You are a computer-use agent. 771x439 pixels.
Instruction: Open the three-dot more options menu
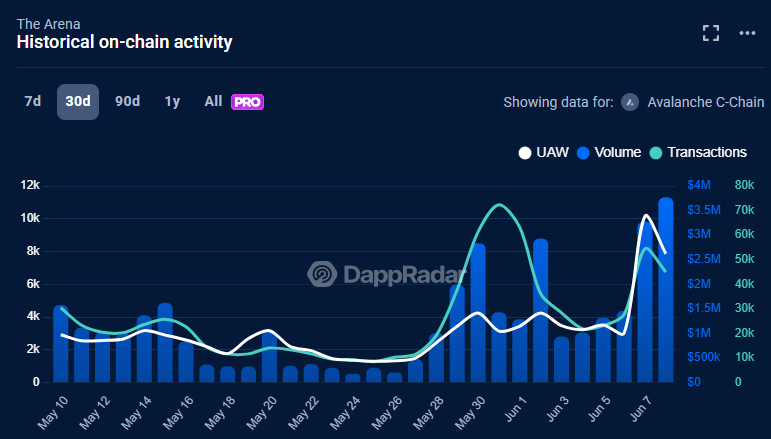[747, 33]
